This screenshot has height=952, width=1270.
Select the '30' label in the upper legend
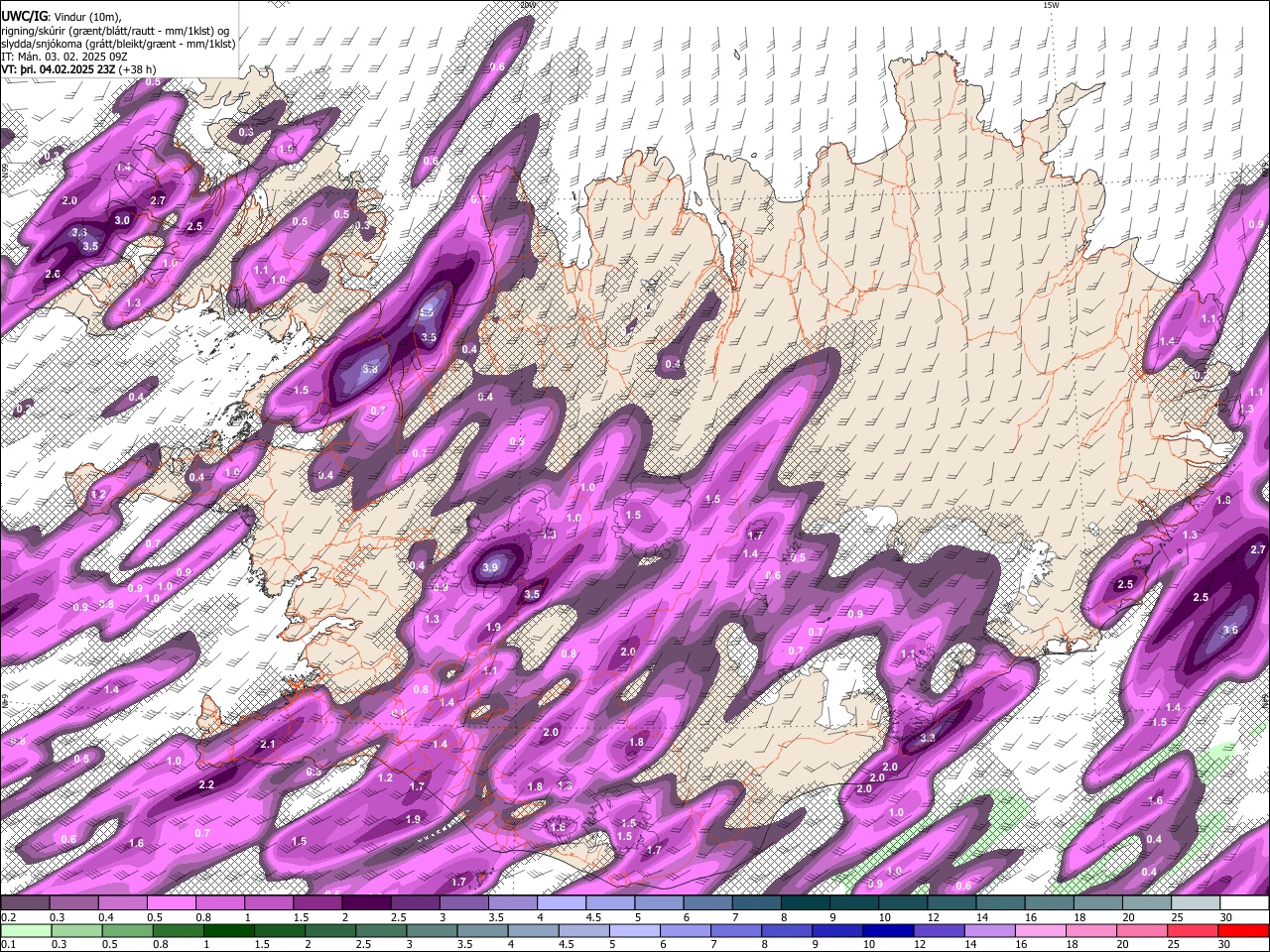point(1226,917)
